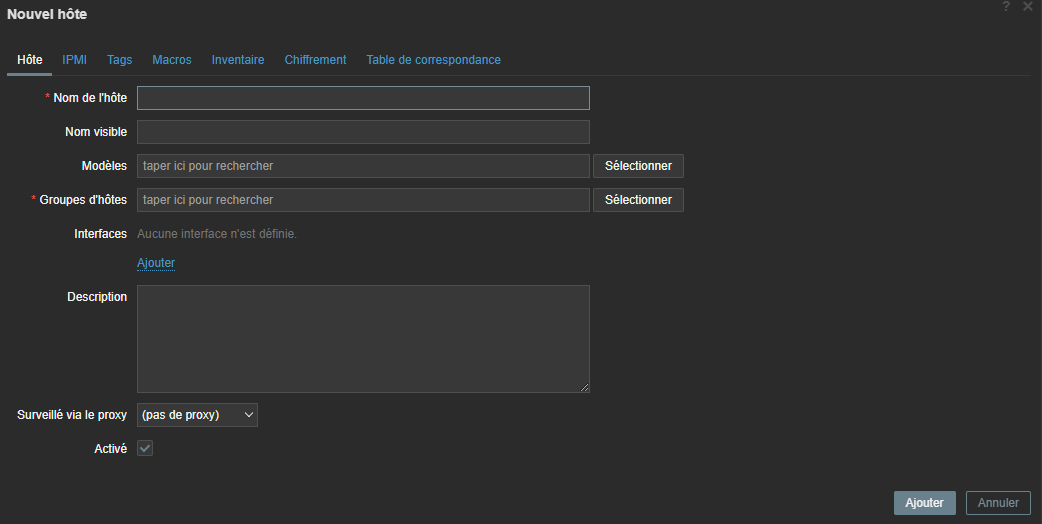Show the Chiffrement tab
The height and width of the screenshot is (524, 1042).
315,60
